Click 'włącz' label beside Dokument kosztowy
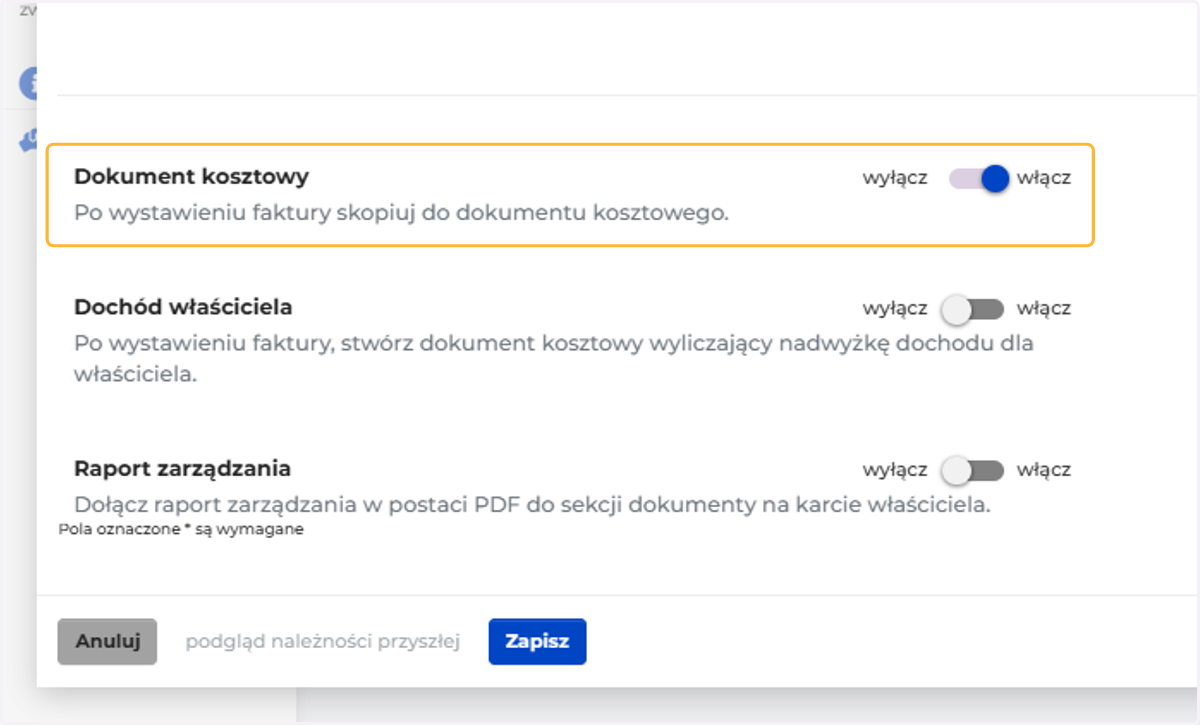Screen dimensions: 1200x725 click(x=1044, y=179)
